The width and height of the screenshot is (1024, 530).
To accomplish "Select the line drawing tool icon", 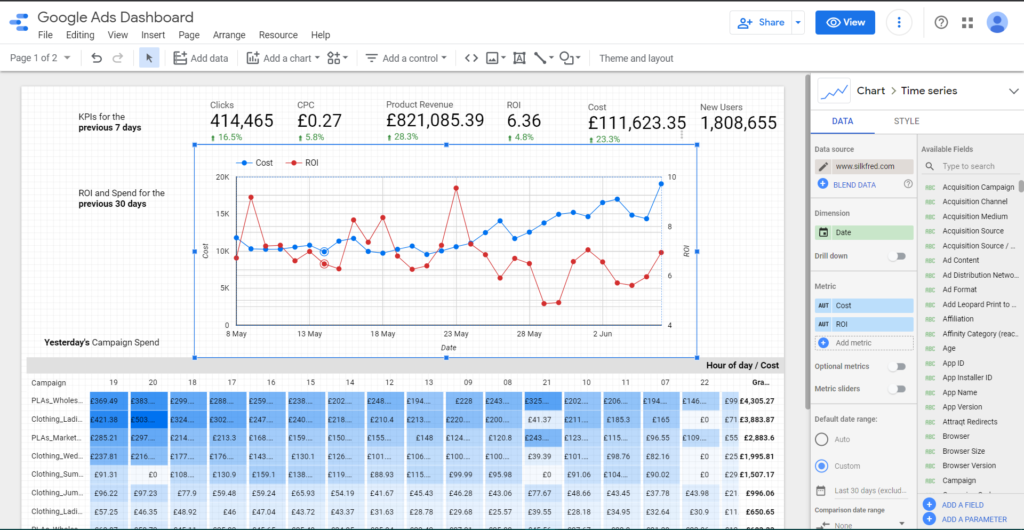I will click(540, 58).
